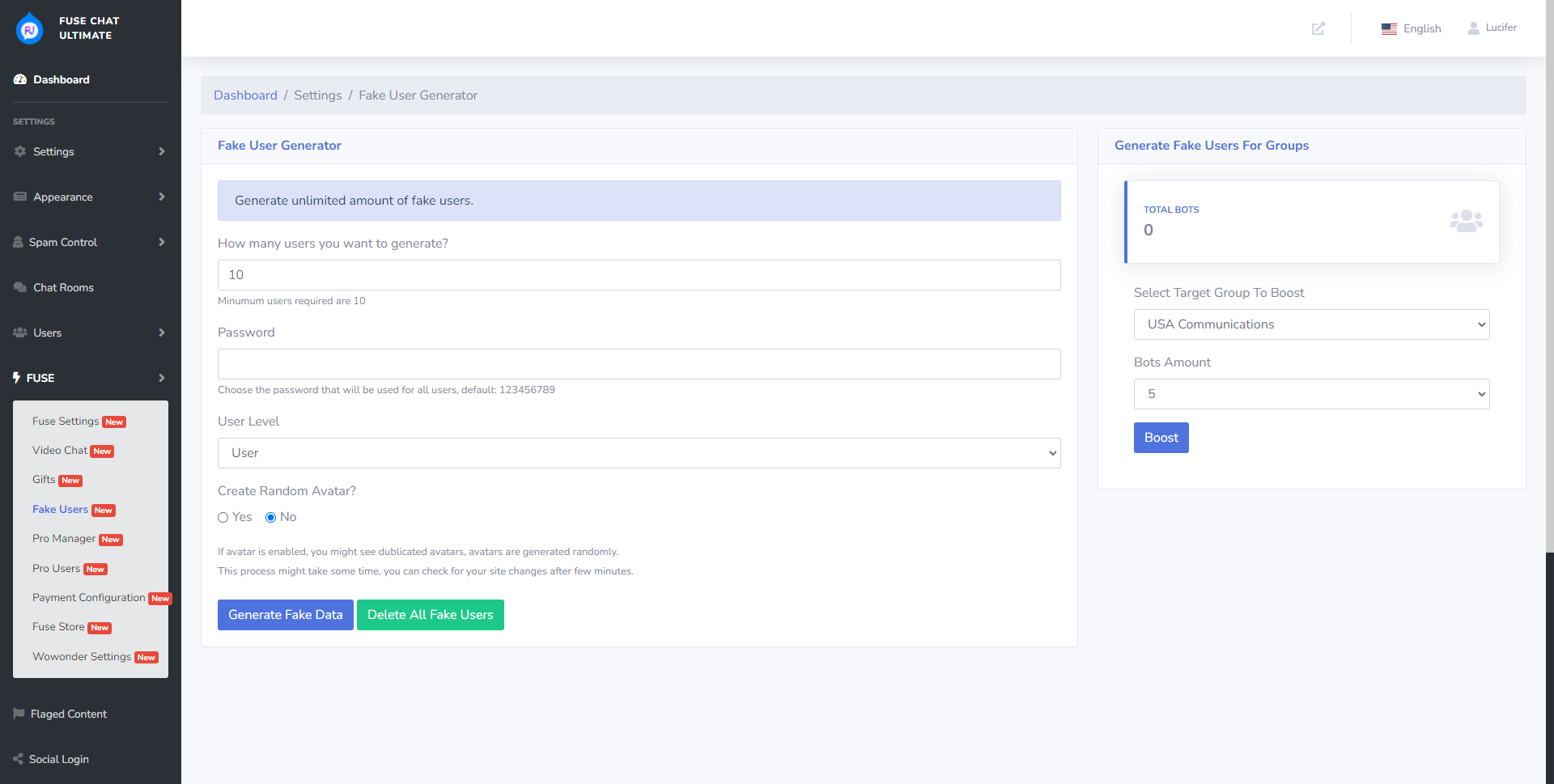Click the user avatar icon beside Lucifer

click(1474, 28)
